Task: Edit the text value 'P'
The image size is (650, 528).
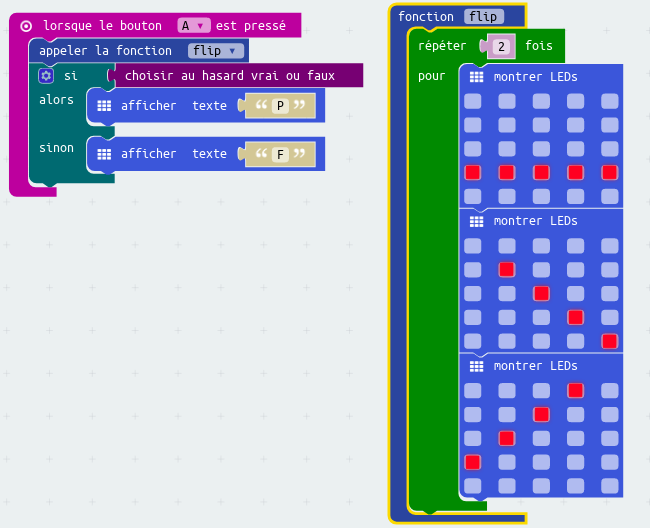Action: (x=280, y=106)
